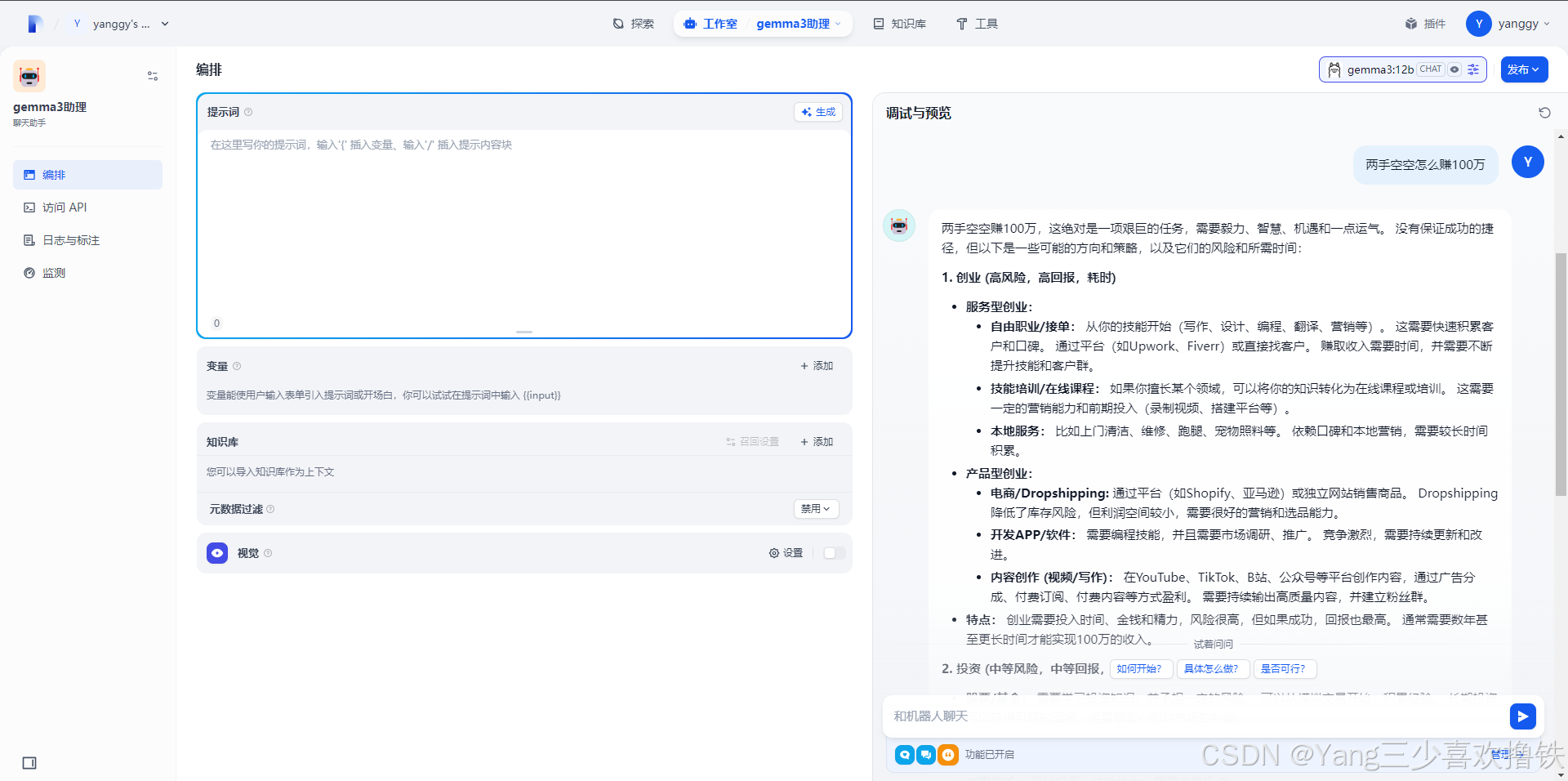Viewport: 1568px width, 781px height.
Task: Click the plugin cube icon
Action: (1411, 24)
